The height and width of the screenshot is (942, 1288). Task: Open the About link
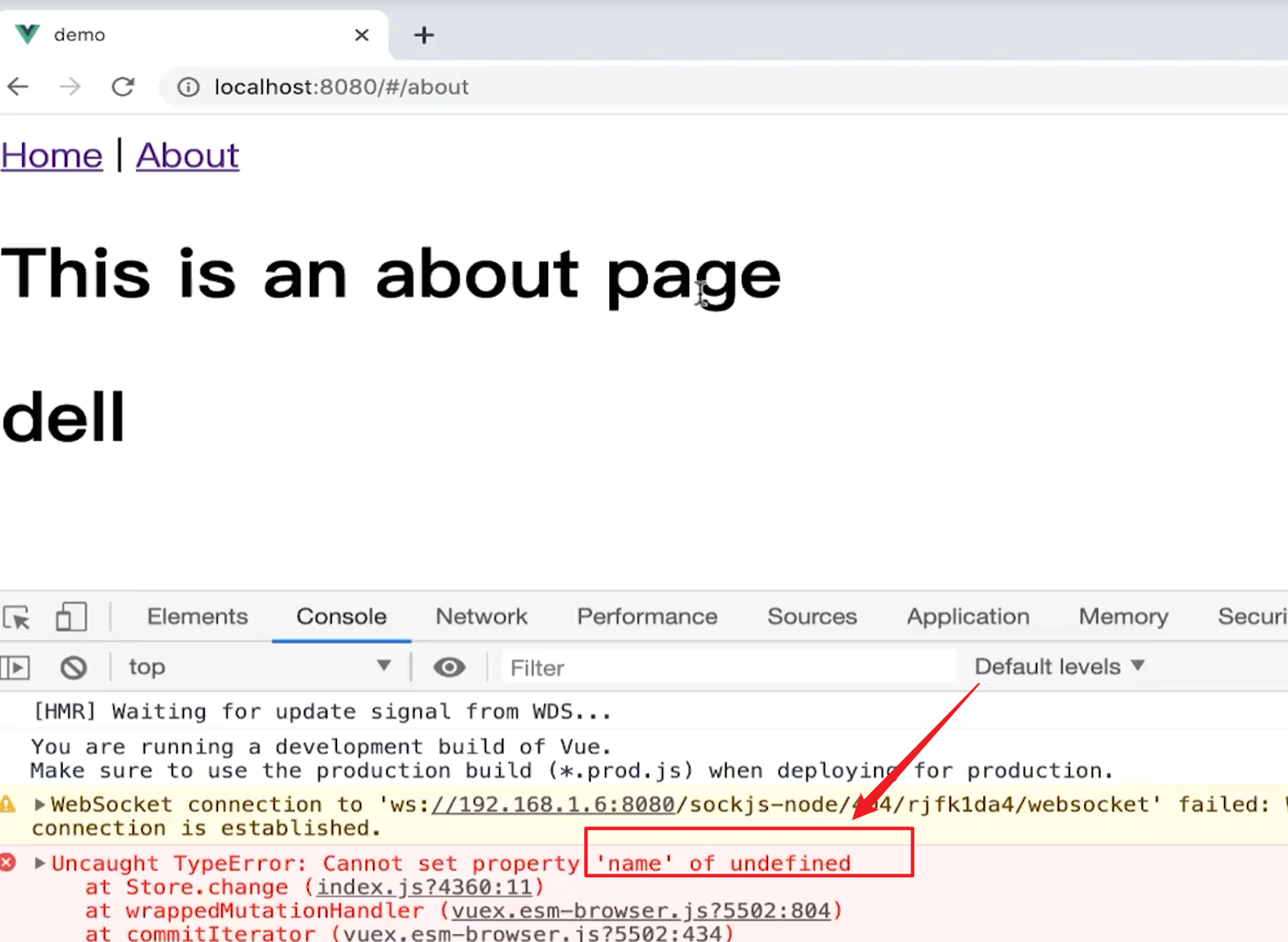coord(187,156)
